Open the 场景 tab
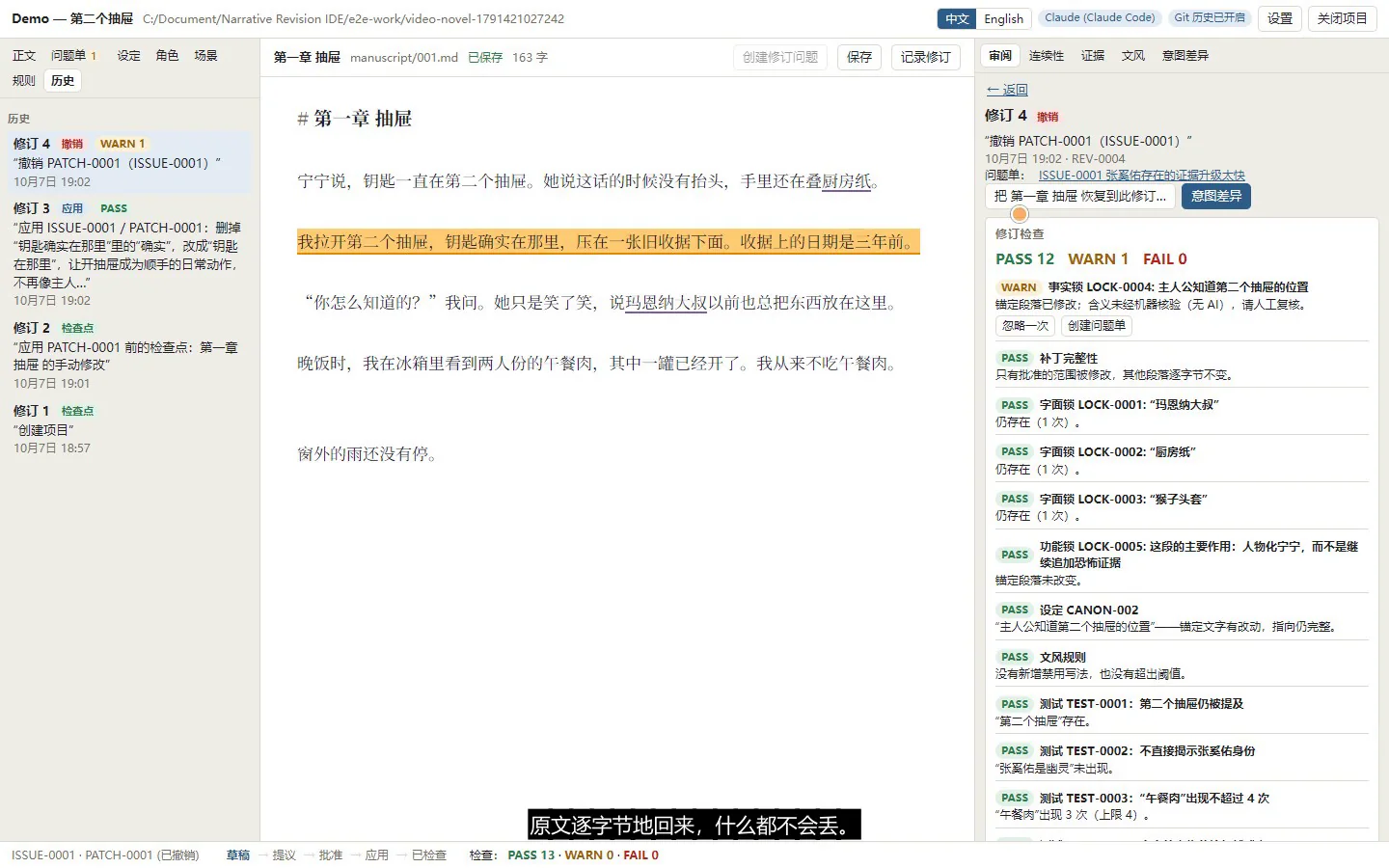 pyautogui.click(x=205, y=56)
